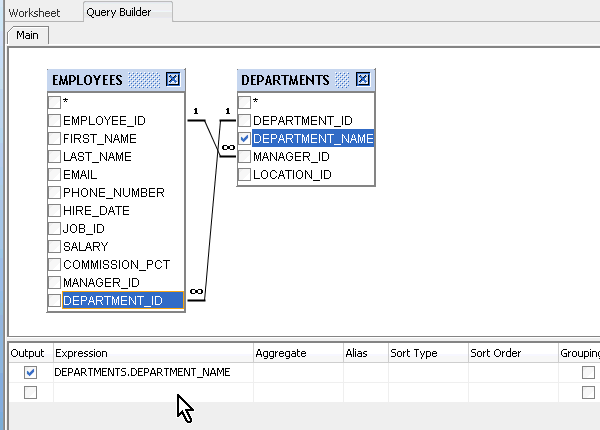Screen dimensions: 600x430
Task: Switch to the Worksheet tab
Action: [x=35, y=13]
